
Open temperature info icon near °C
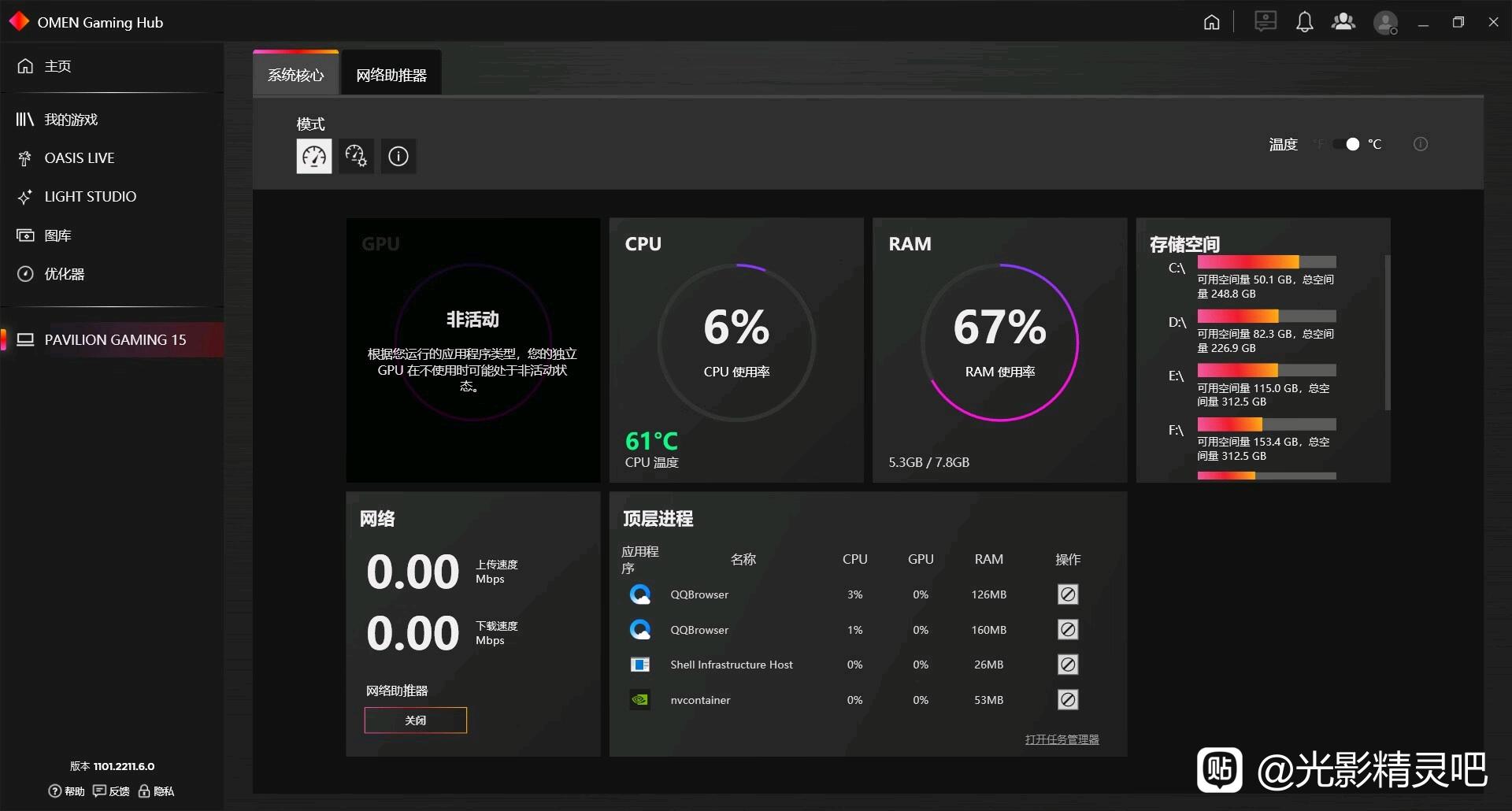(x=1421, y=144)
